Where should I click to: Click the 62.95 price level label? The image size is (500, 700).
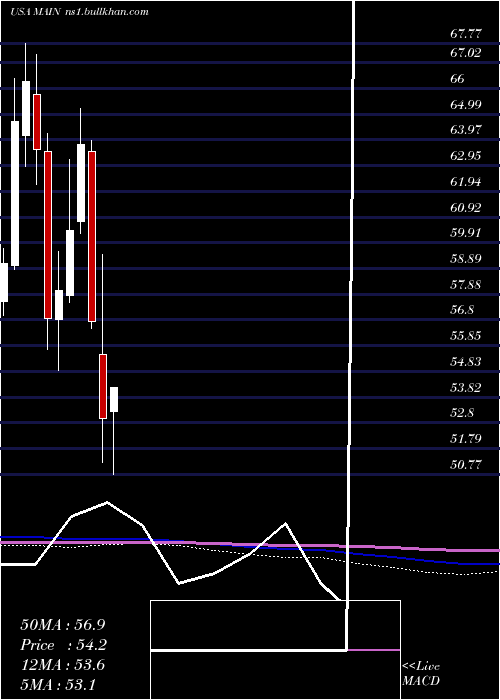coord(466,156)
